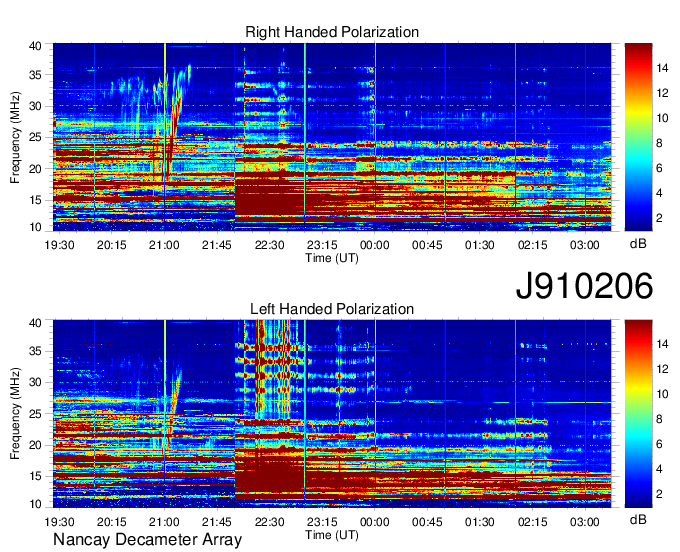Click 10 MHz tick on Right Handed frequency axis
Screen dimensions: 680x552
point(35,227)
